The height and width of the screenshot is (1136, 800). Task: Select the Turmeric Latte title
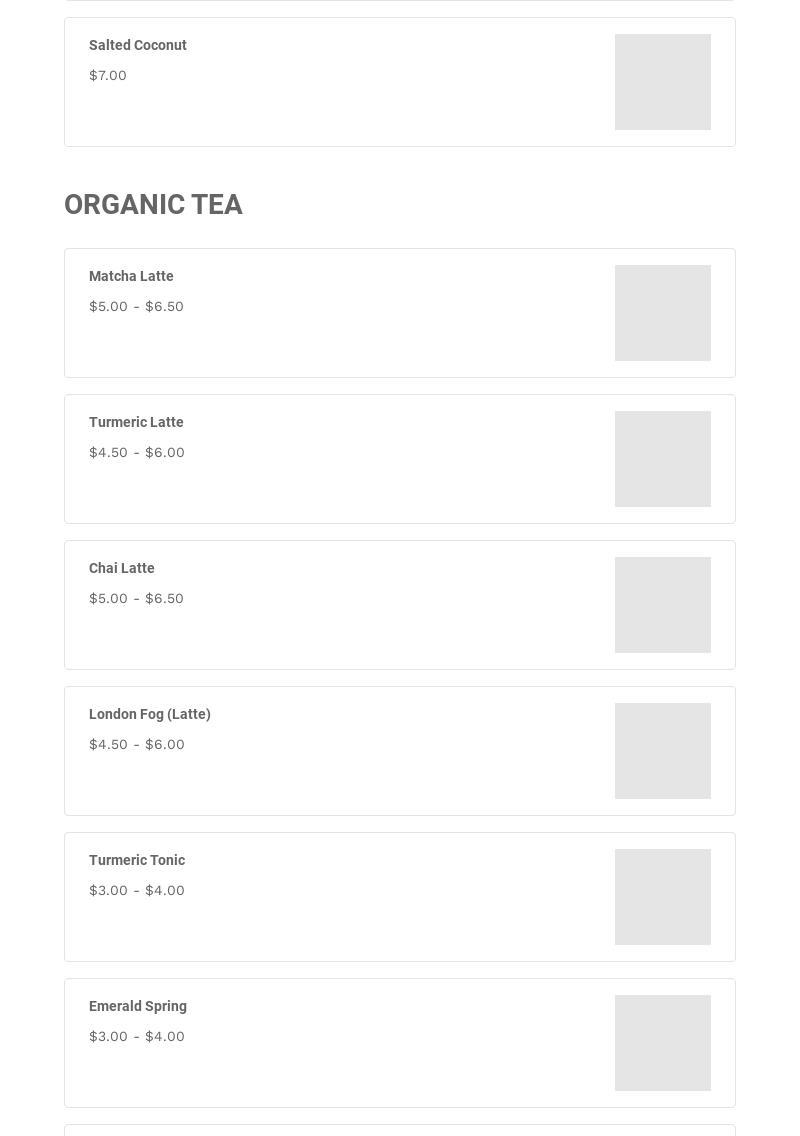pyautogui.click(x=136, y=423)
